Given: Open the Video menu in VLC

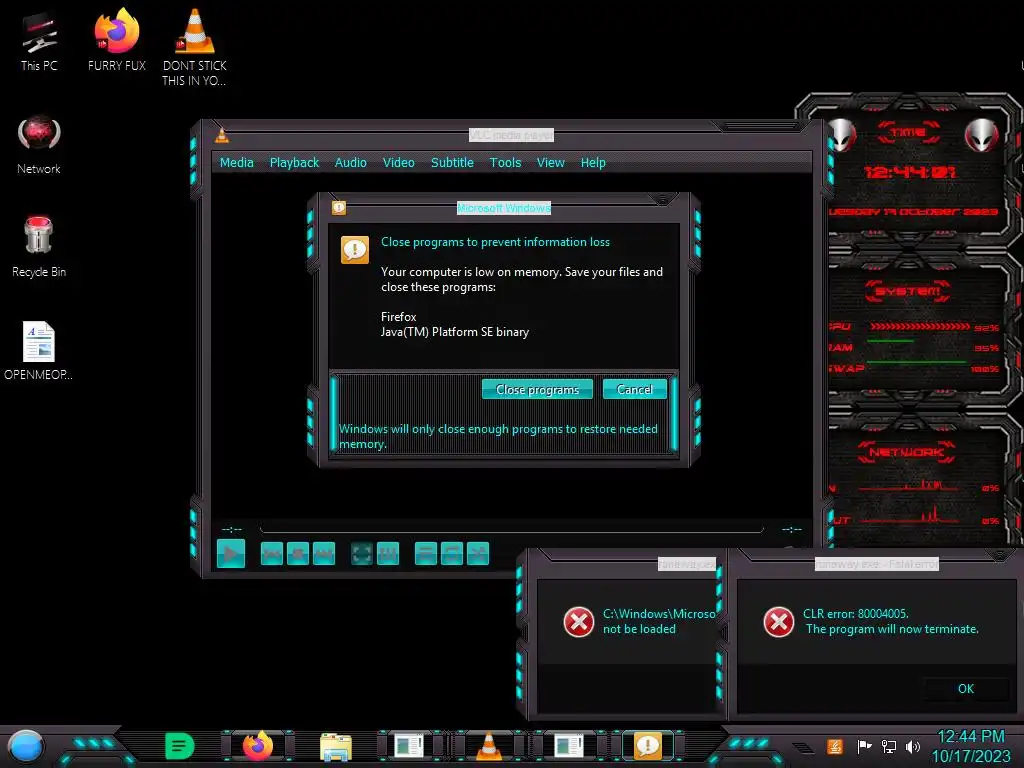Looking at the screenshot, I should point(398,163).
